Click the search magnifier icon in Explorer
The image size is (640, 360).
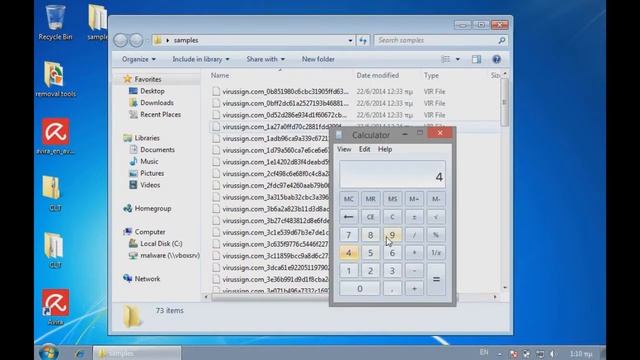[502, 40]
